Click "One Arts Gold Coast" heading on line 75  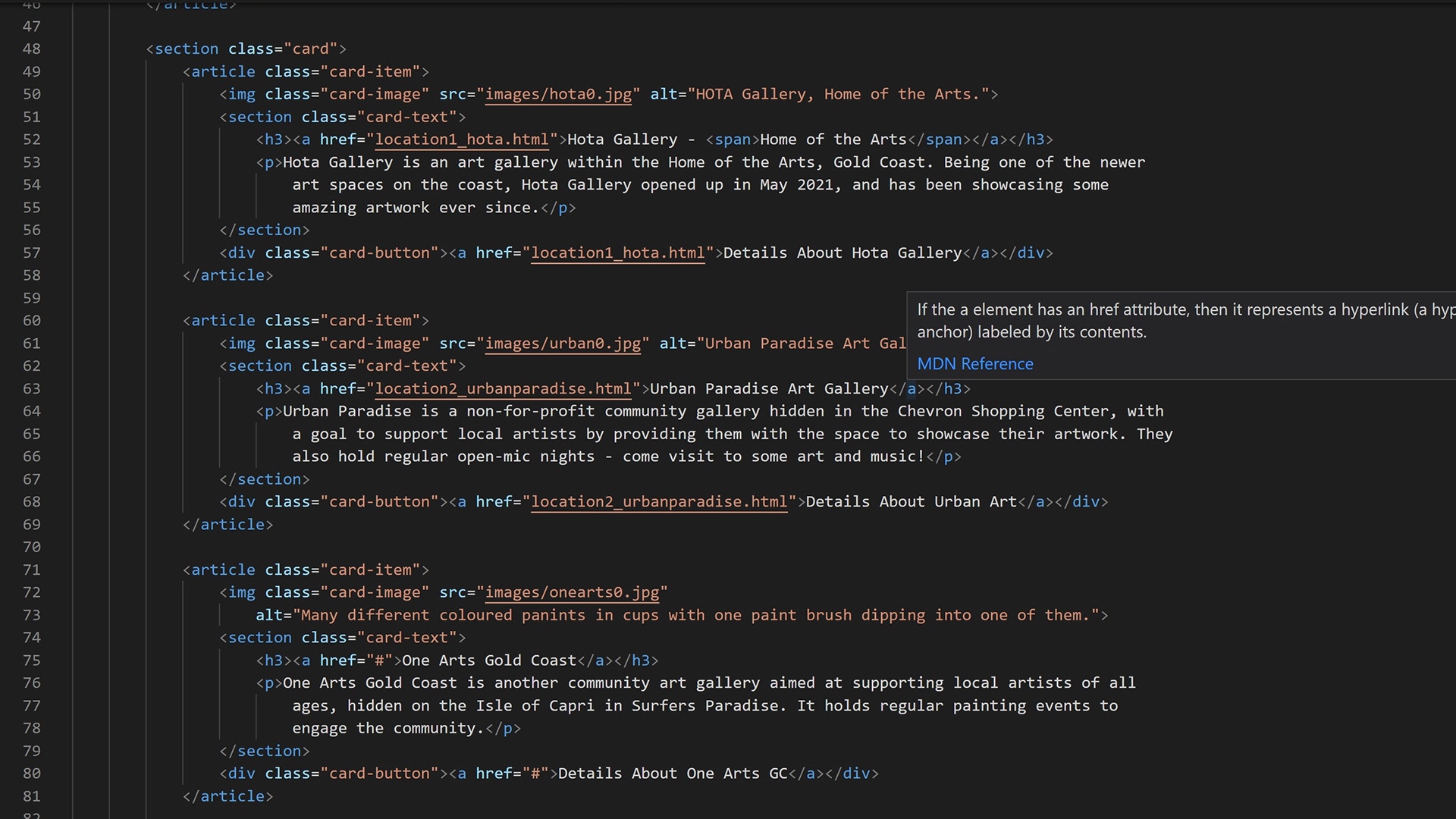(489, 661)
